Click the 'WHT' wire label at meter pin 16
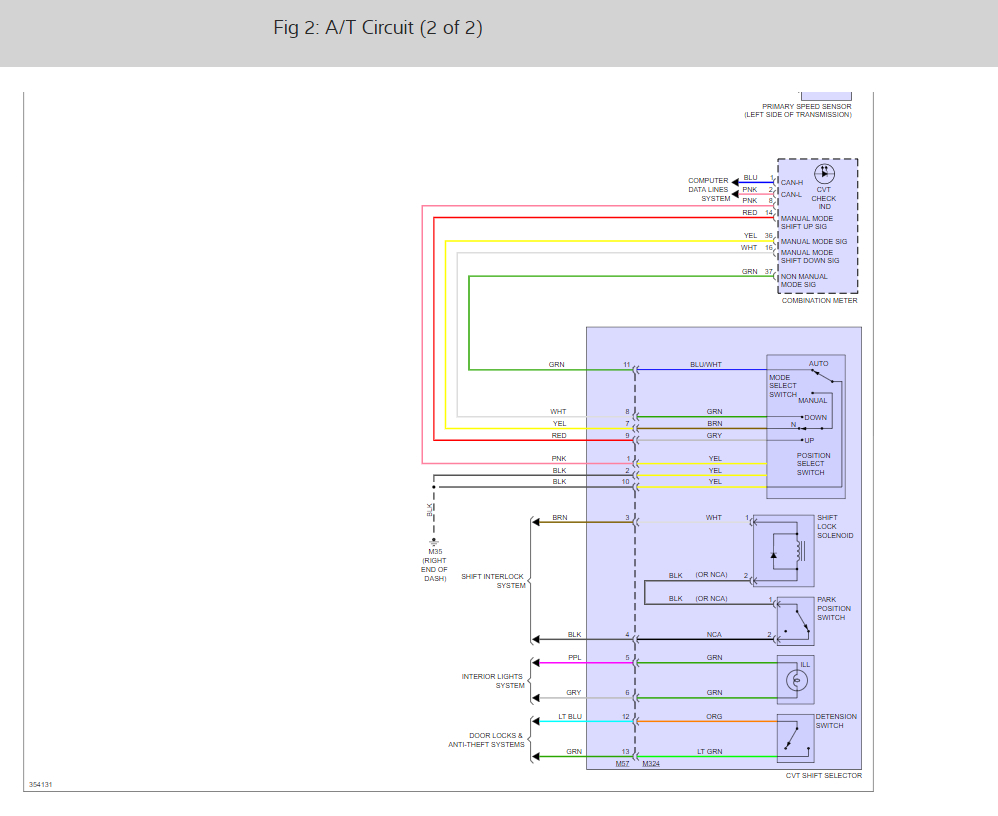The image size is (998, 816). tap(749, 248)
